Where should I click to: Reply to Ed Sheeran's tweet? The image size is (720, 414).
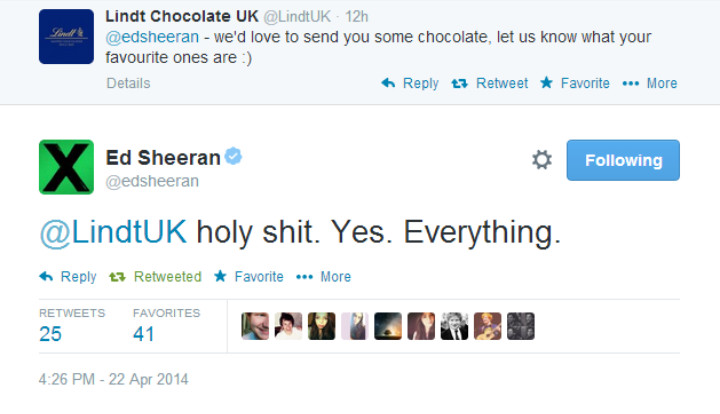tap(68, 276)
